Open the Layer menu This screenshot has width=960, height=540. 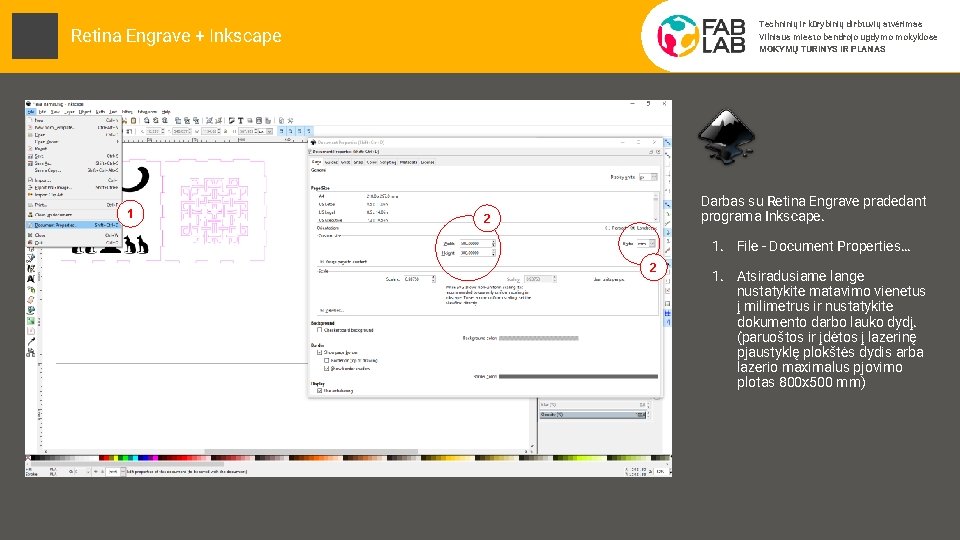70,111
